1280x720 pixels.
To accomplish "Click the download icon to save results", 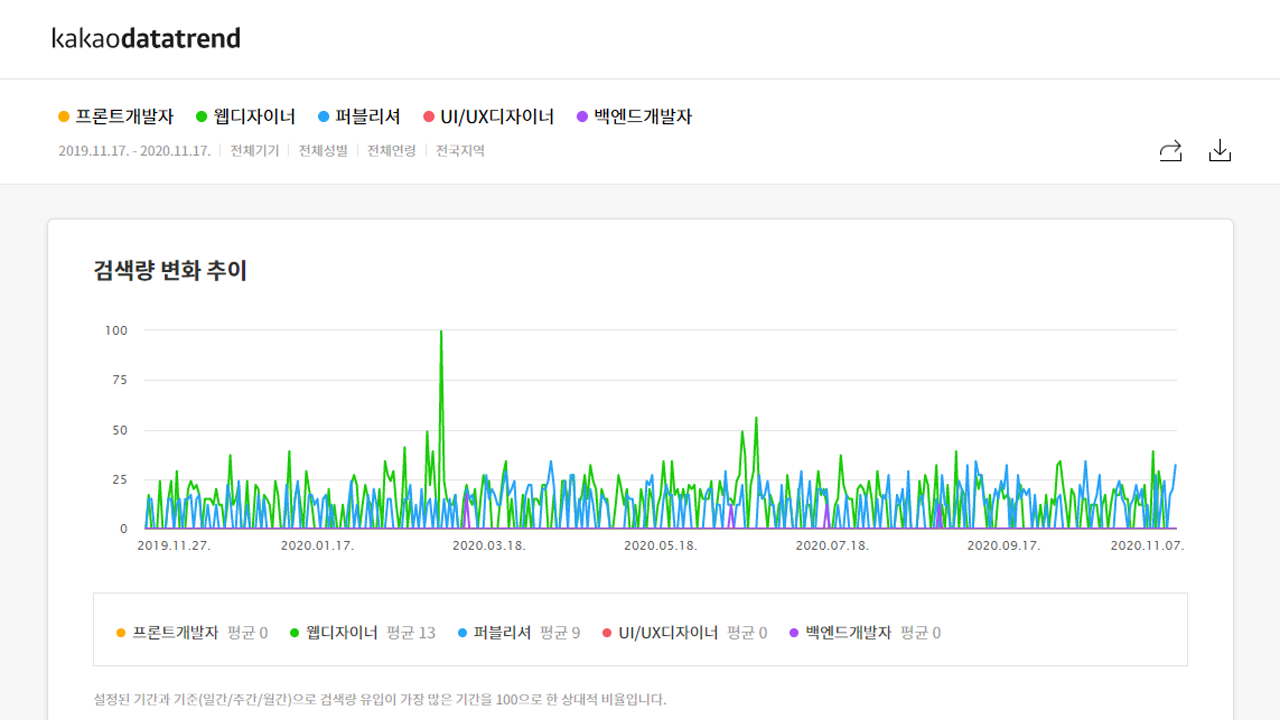I will click(x=1220, y=150).
